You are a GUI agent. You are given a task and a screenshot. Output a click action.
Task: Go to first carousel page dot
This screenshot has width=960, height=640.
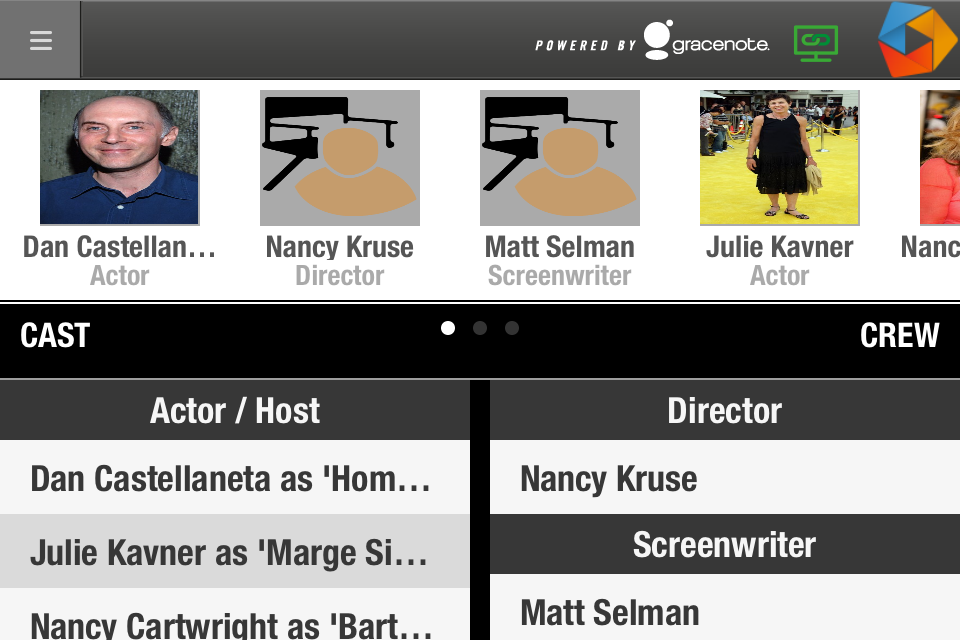tap(448, 328)
